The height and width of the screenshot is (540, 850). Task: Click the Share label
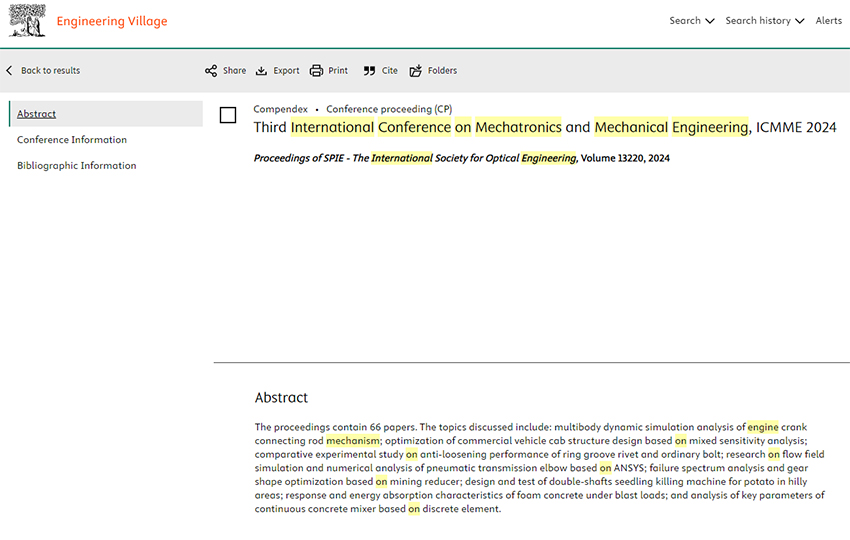(234, 70)
